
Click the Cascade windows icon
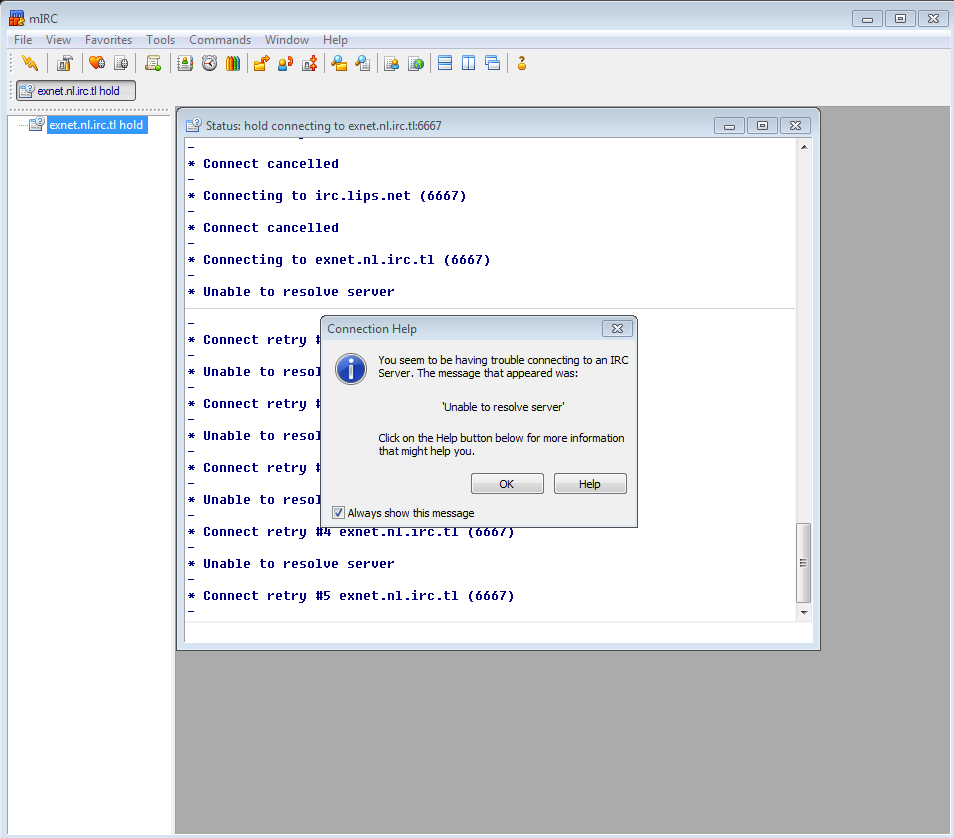tap(493, 63)
